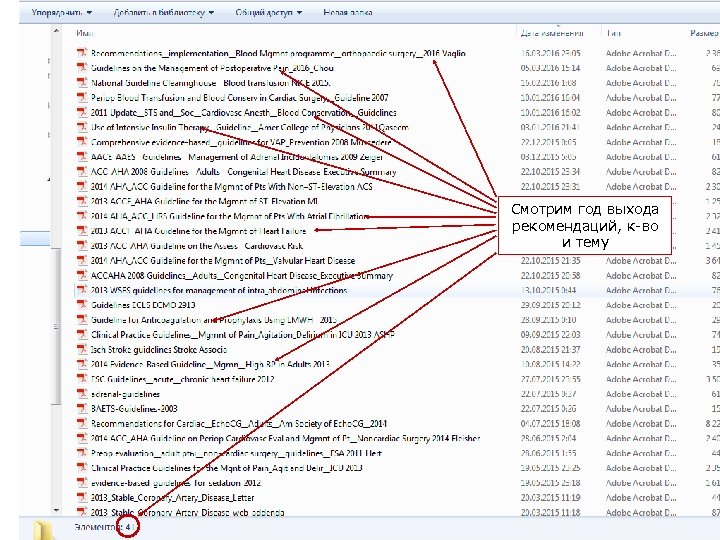Click the PDF icon of Guidelines on Management of Postoperative Pain
720x540 pixels.
(82, 68)
